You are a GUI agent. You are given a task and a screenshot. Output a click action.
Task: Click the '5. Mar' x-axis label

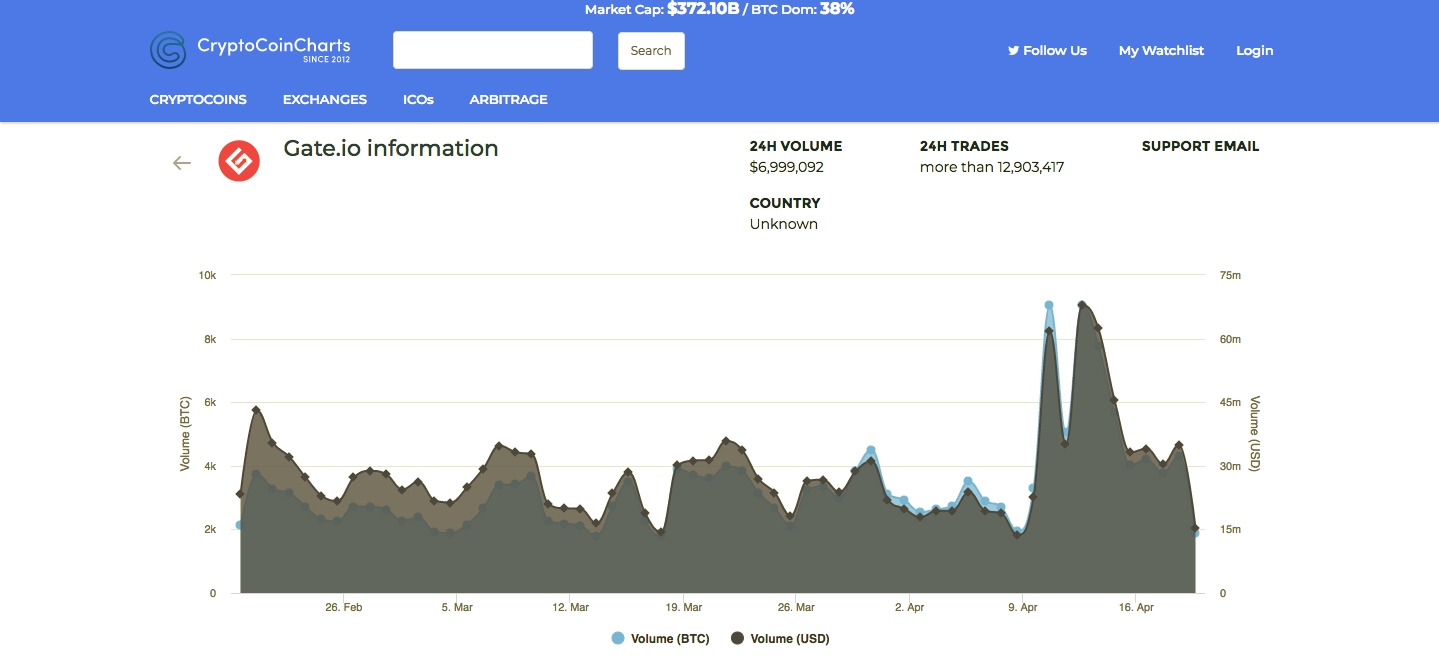[457, 607]
